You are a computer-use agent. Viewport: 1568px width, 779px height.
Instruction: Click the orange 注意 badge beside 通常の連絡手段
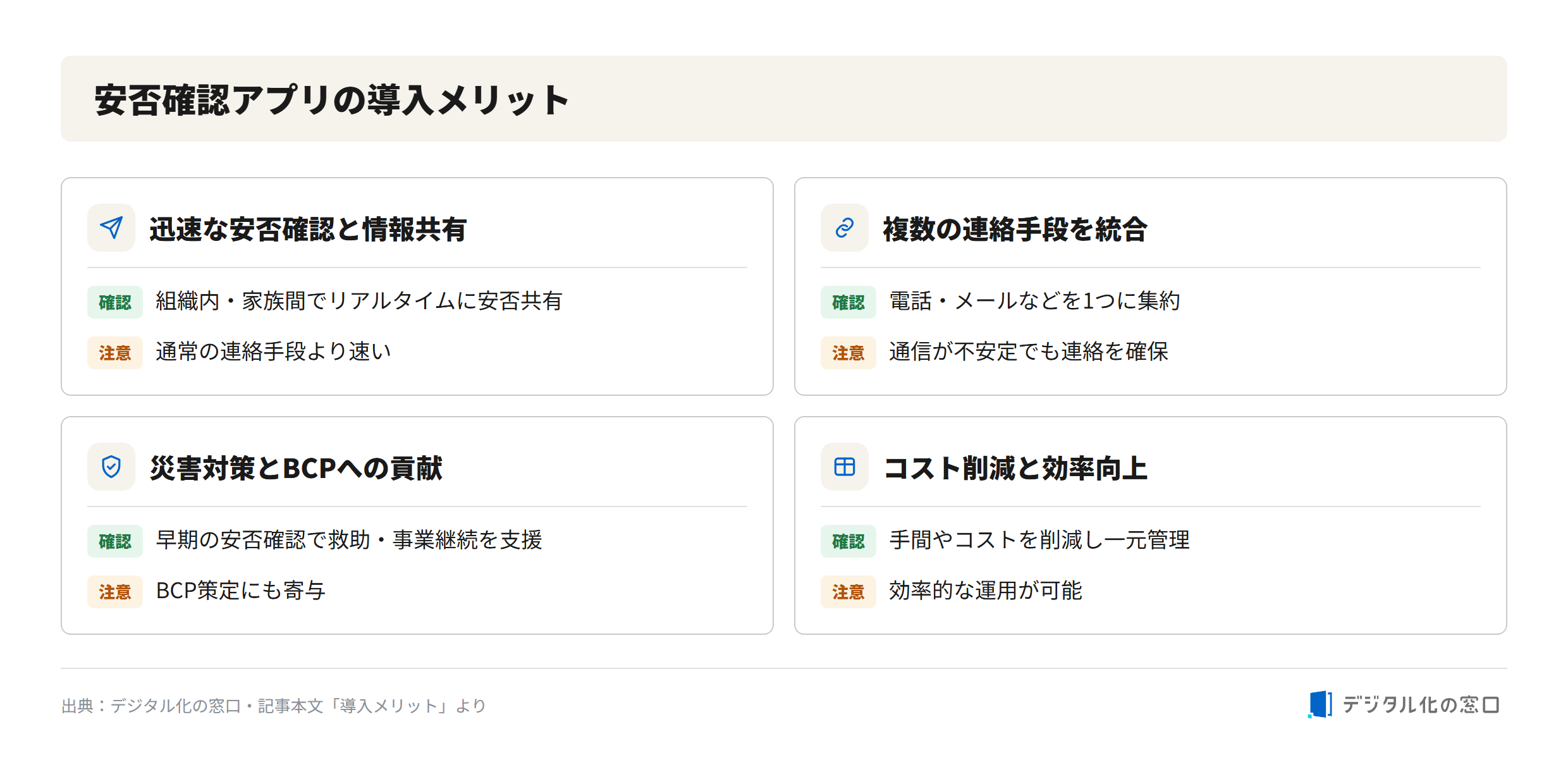pos(115,353)
